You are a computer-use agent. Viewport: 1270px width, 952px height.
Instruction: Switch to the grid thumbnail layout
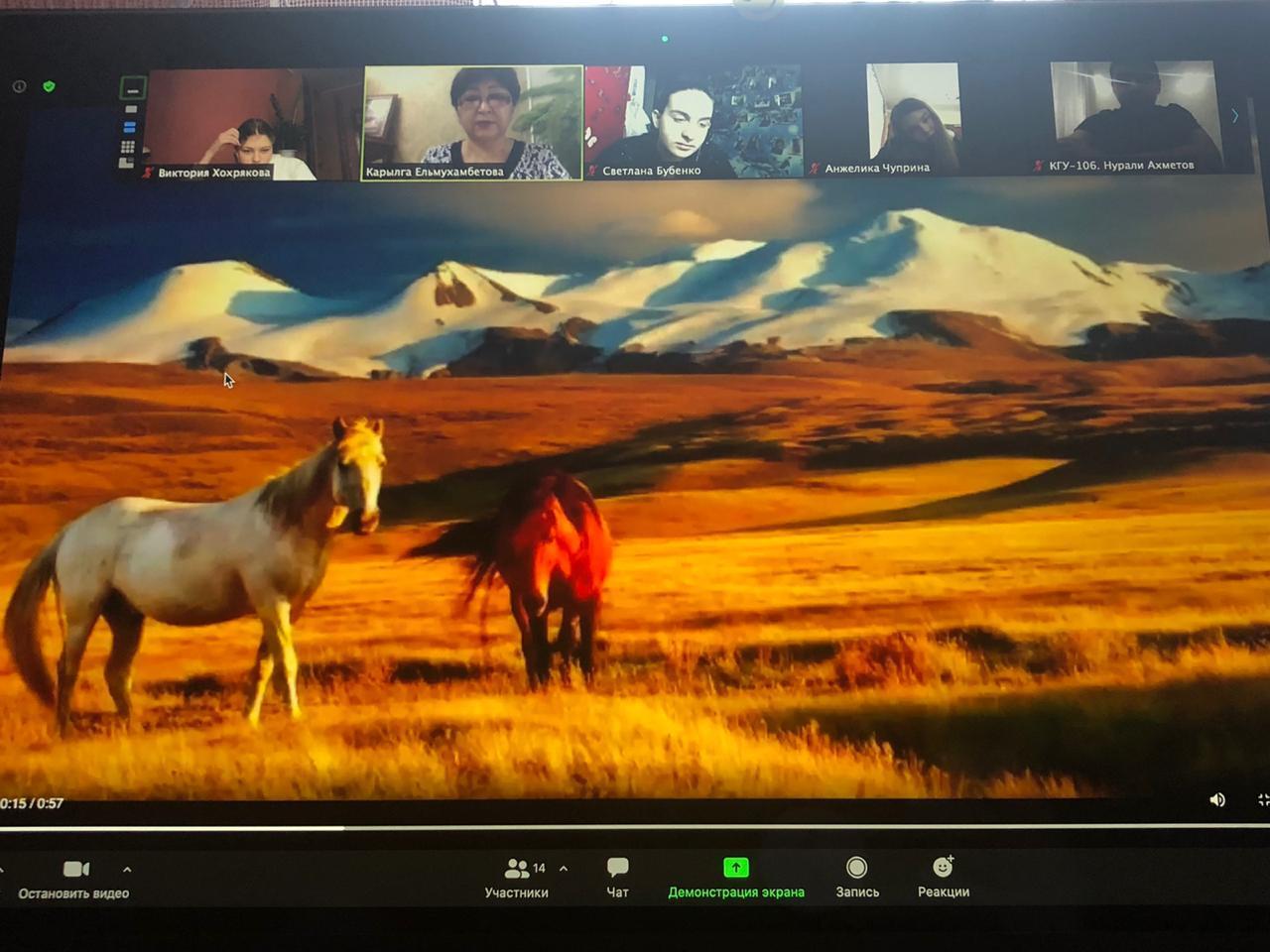pos(128,147)
